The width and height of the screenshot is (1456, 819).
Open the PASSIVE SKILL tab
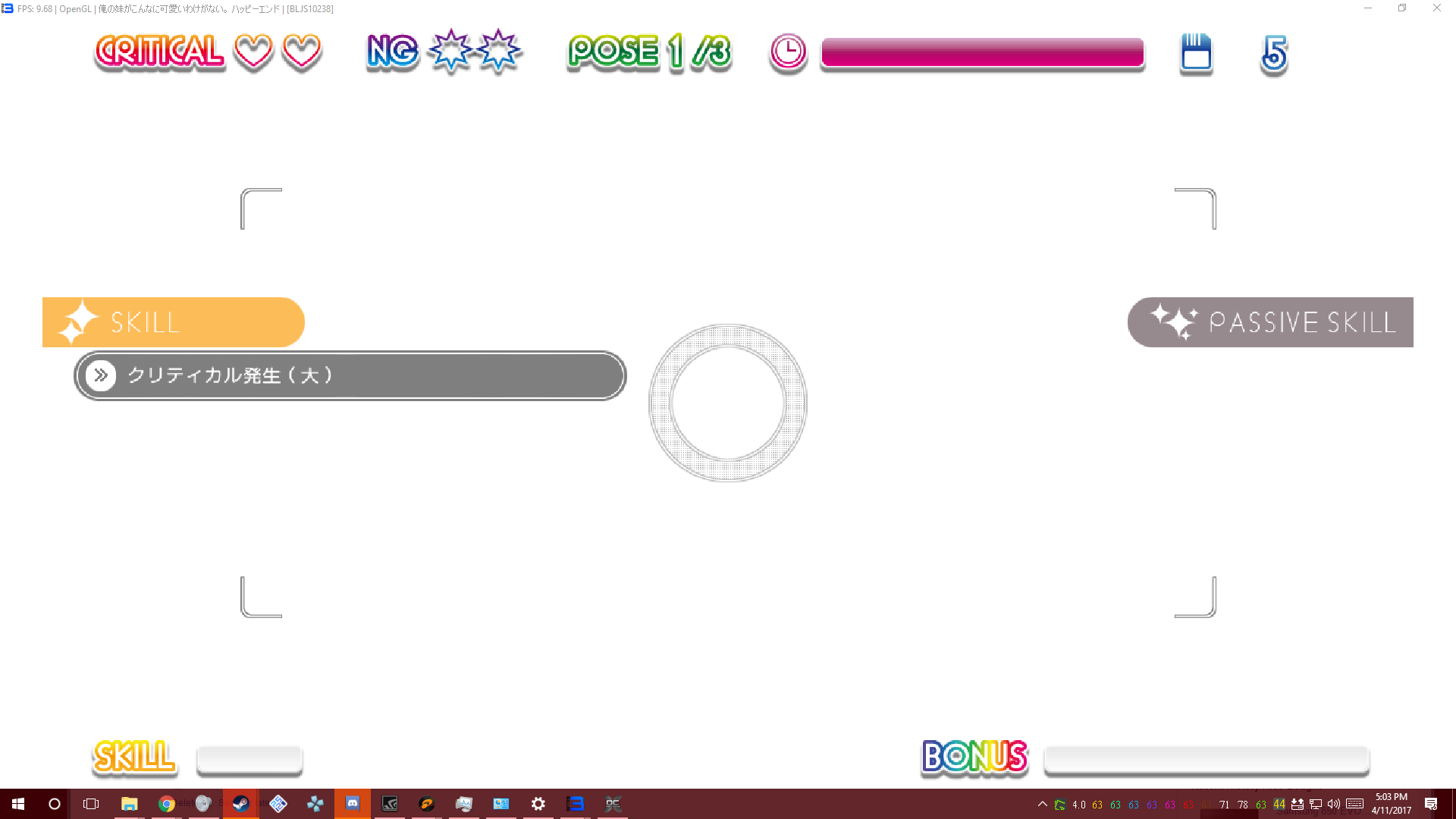coord(1270,322)
